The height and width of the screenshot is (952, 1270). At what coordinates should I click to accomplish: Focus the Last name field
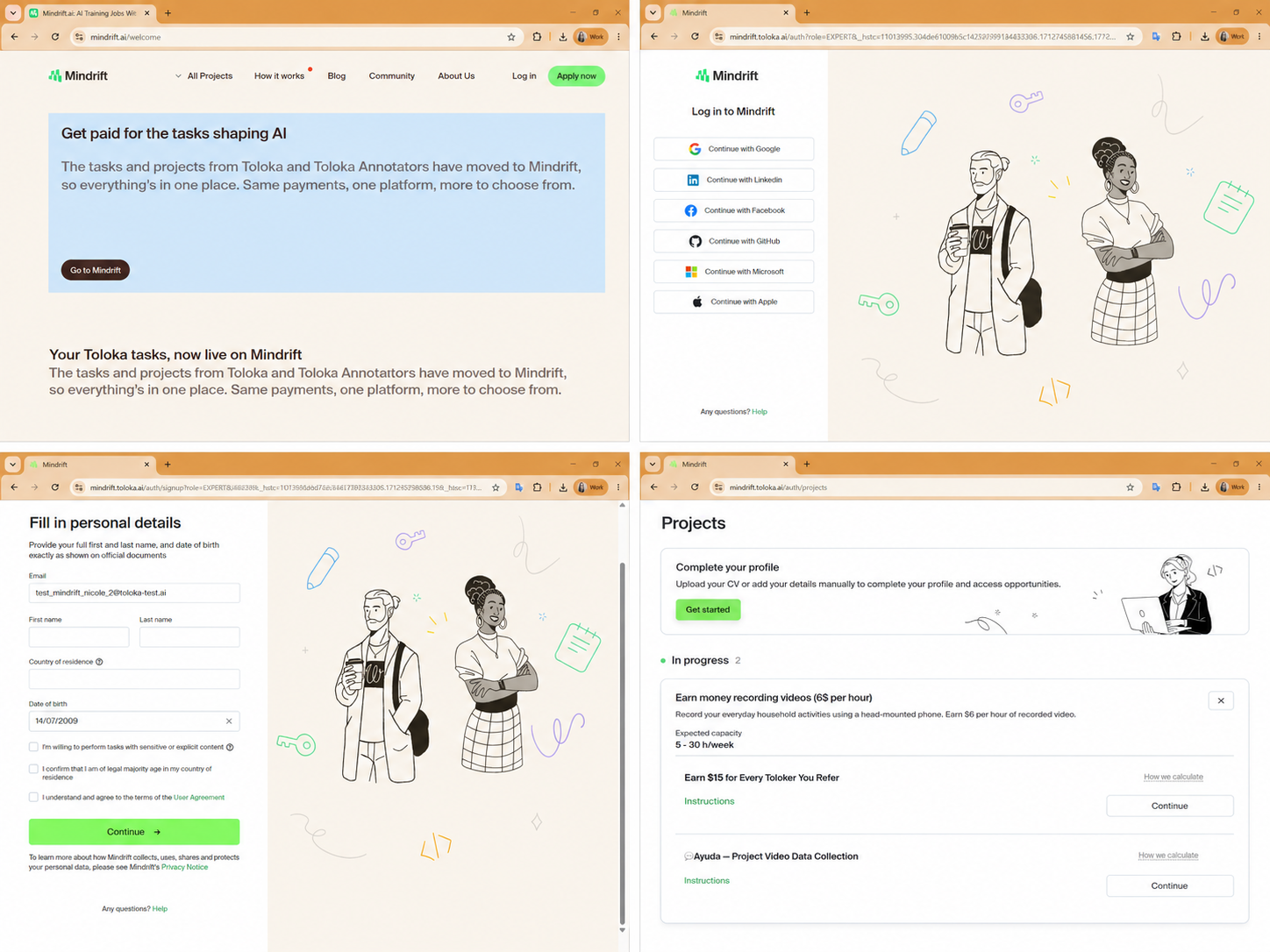189,636
